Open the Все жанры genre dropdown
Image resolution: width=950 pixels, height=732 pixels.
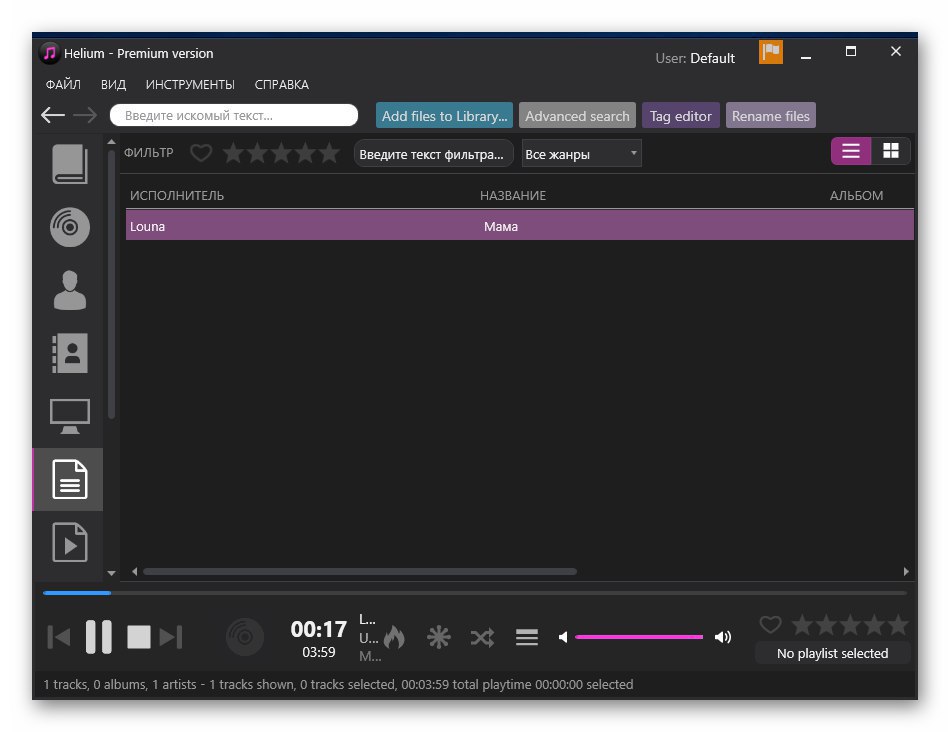(x=582, y=154)
